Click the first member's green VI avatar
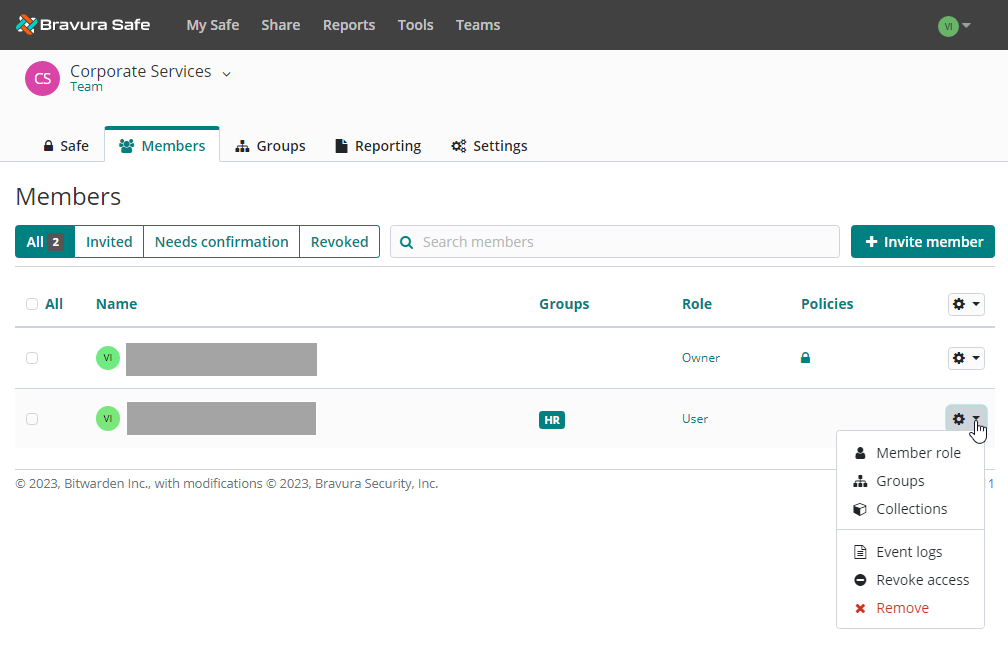The width and height of the screenshot is (1008, 648). pyautogui.click(x=107, y=358)
